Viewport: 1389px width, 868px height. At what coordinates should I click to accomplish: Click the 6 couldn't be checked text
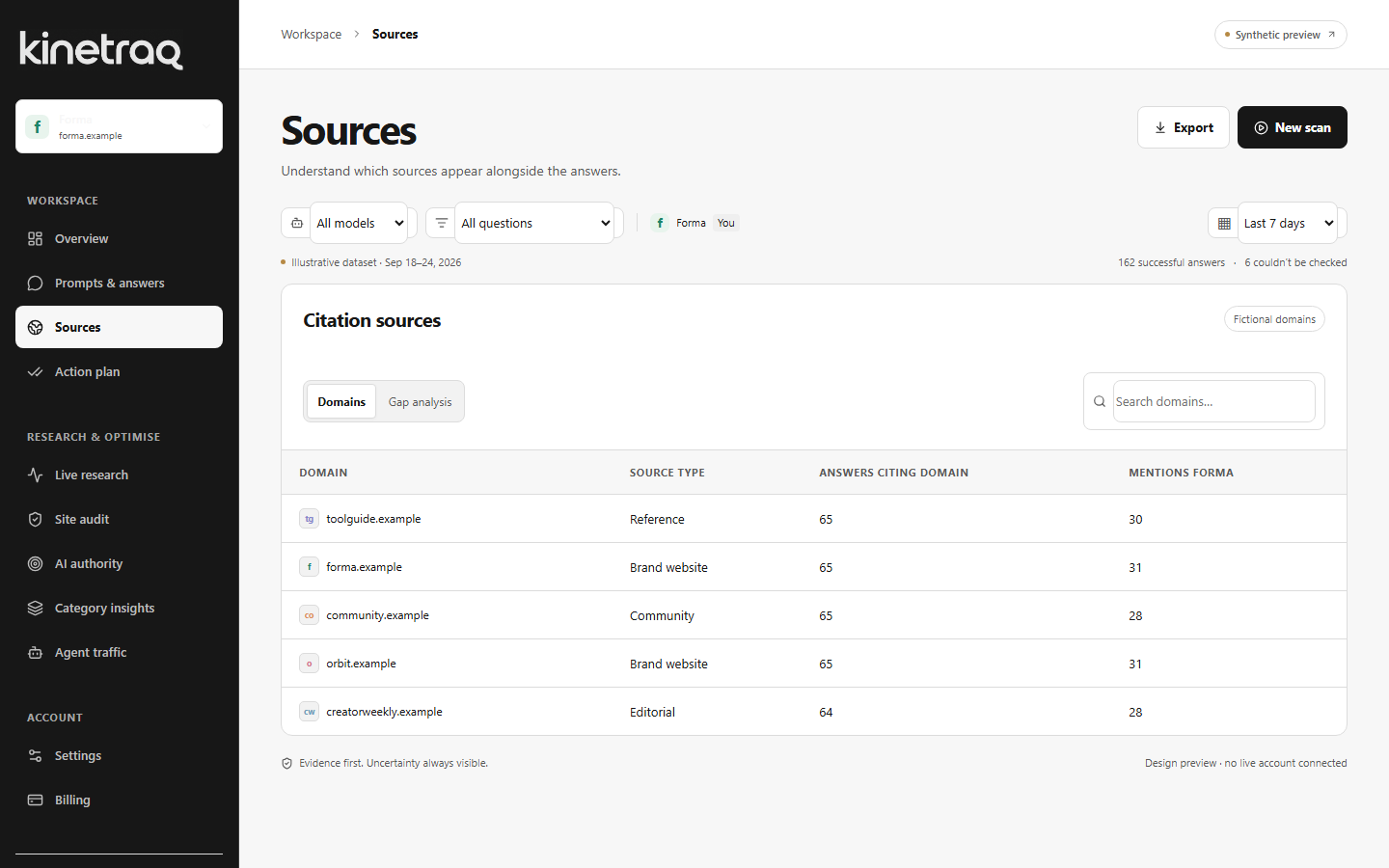(x=1295, y=262)
